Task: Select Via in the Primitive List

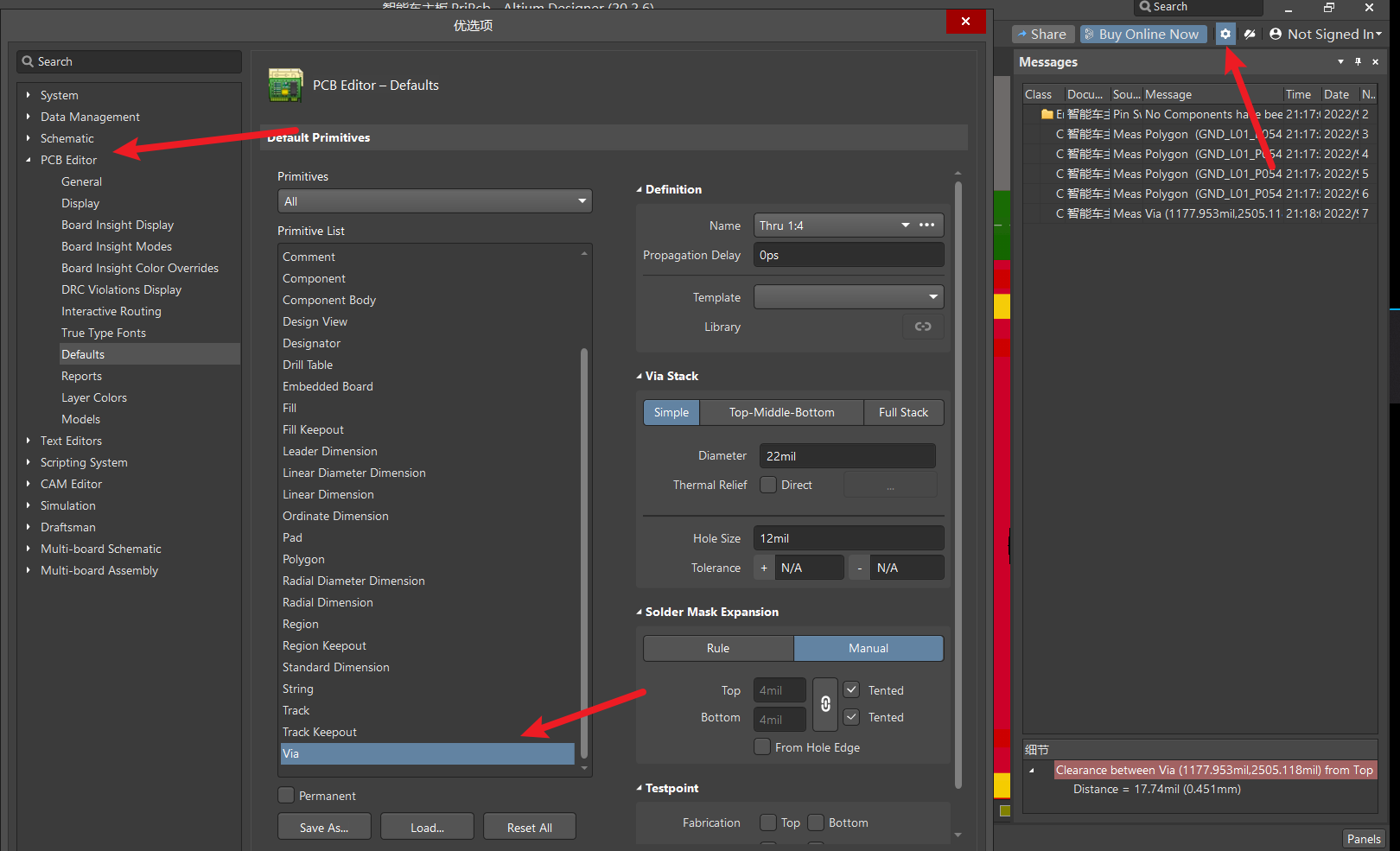Action: (x=428, y=753)
